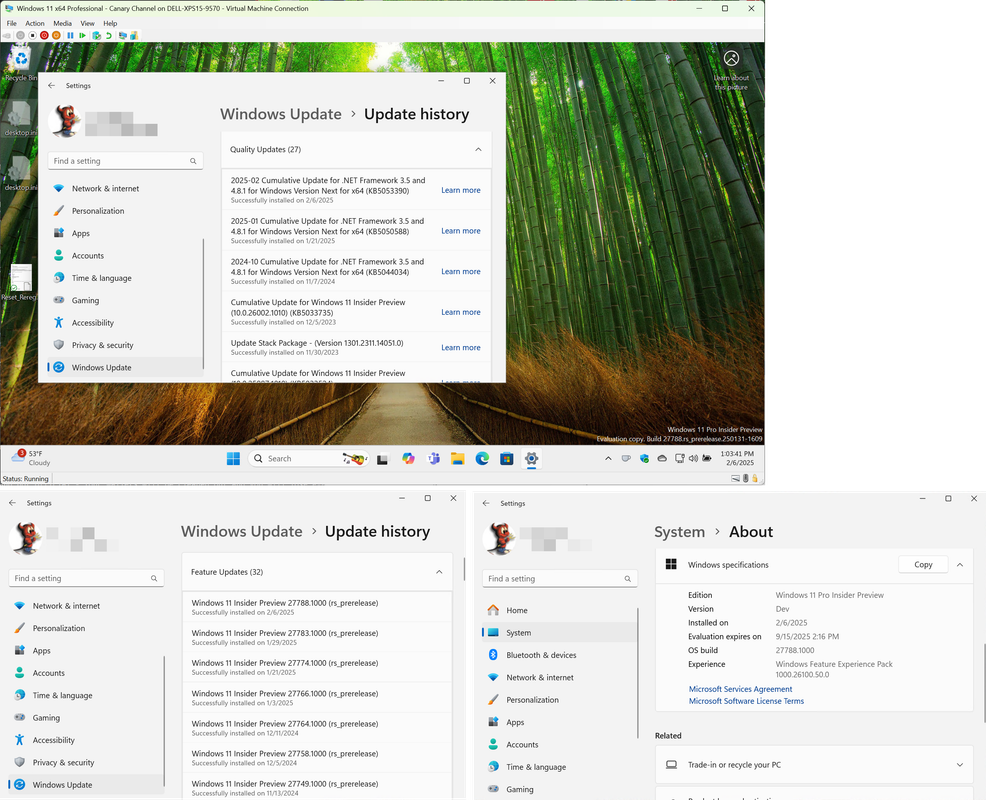Open Network & internet in VM Settings sidebar
Image resolution: width=986 pixels, height=800 pixels.
(125, 189)
